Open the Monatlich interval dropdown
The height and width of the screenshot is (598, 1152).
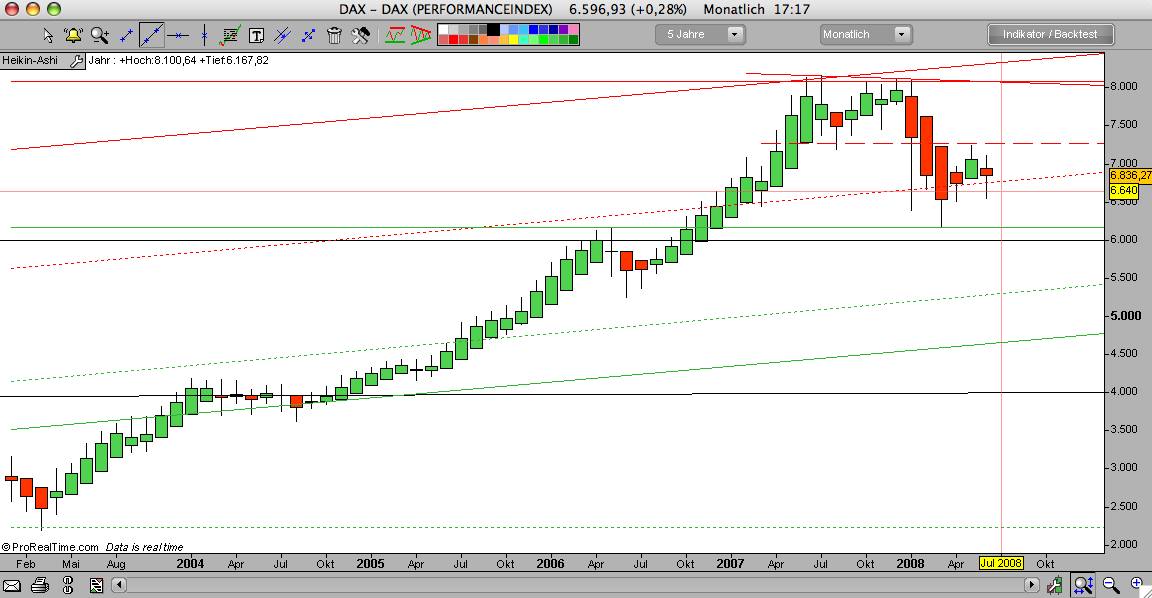[x=866, y=35]
